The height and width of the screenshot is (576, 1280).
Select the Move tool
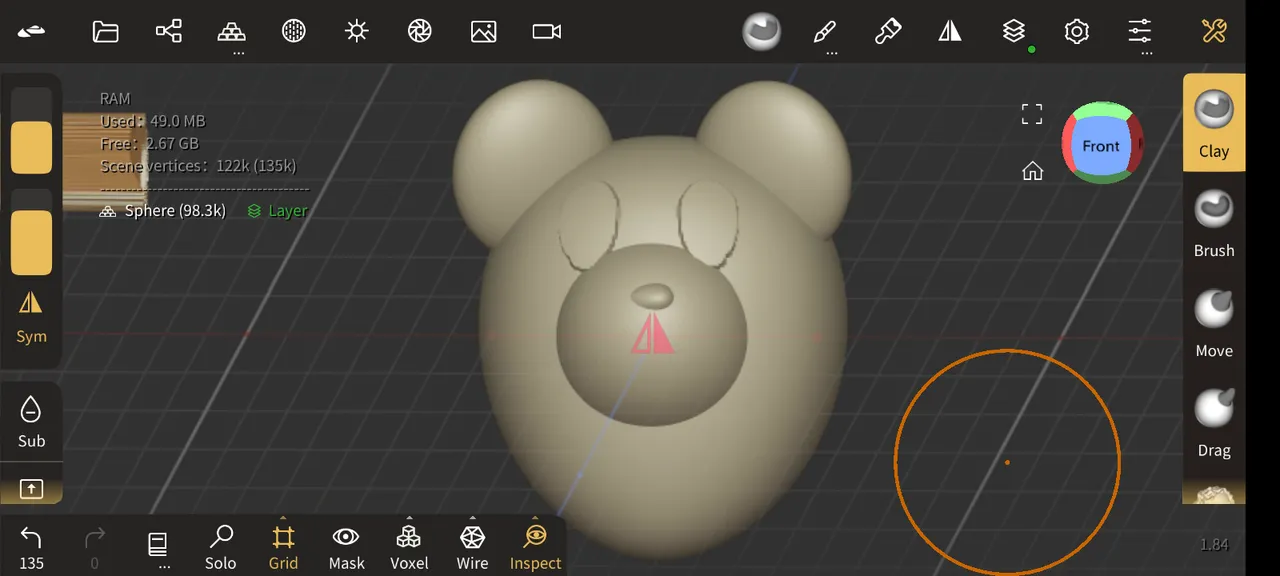[1214, 322]
